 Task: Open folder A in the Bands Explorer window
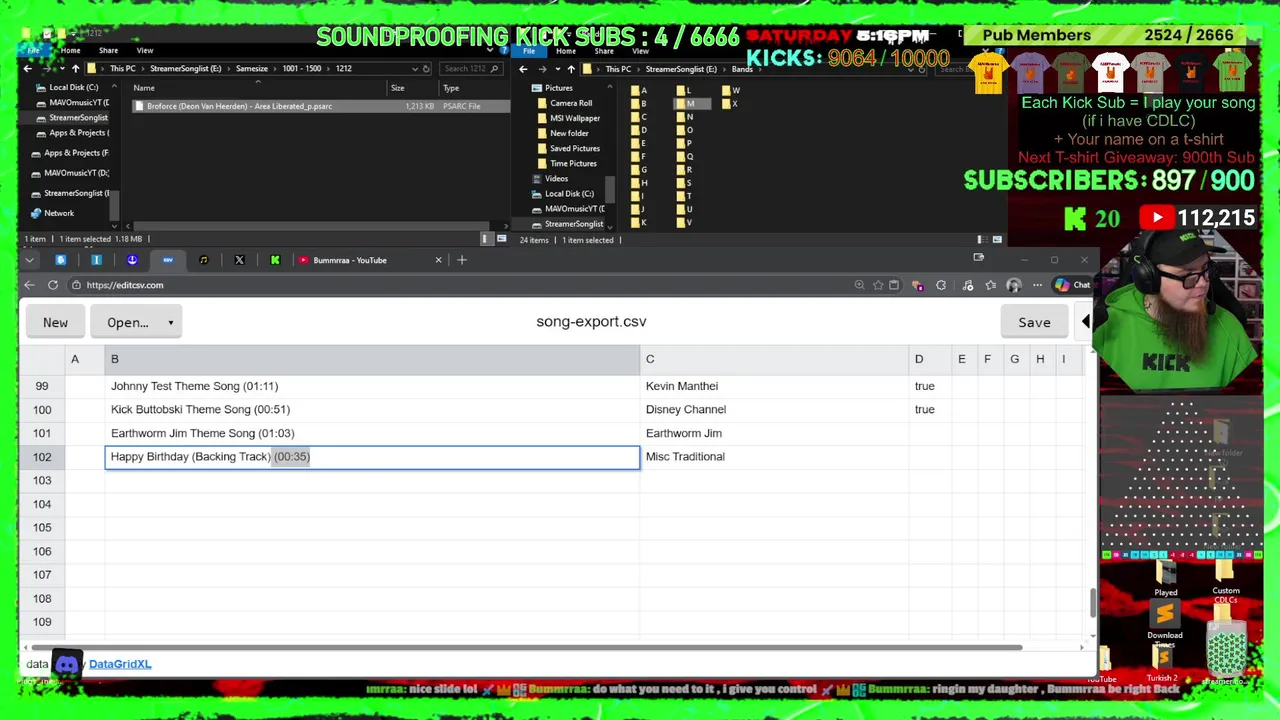[x=638, y=91]
